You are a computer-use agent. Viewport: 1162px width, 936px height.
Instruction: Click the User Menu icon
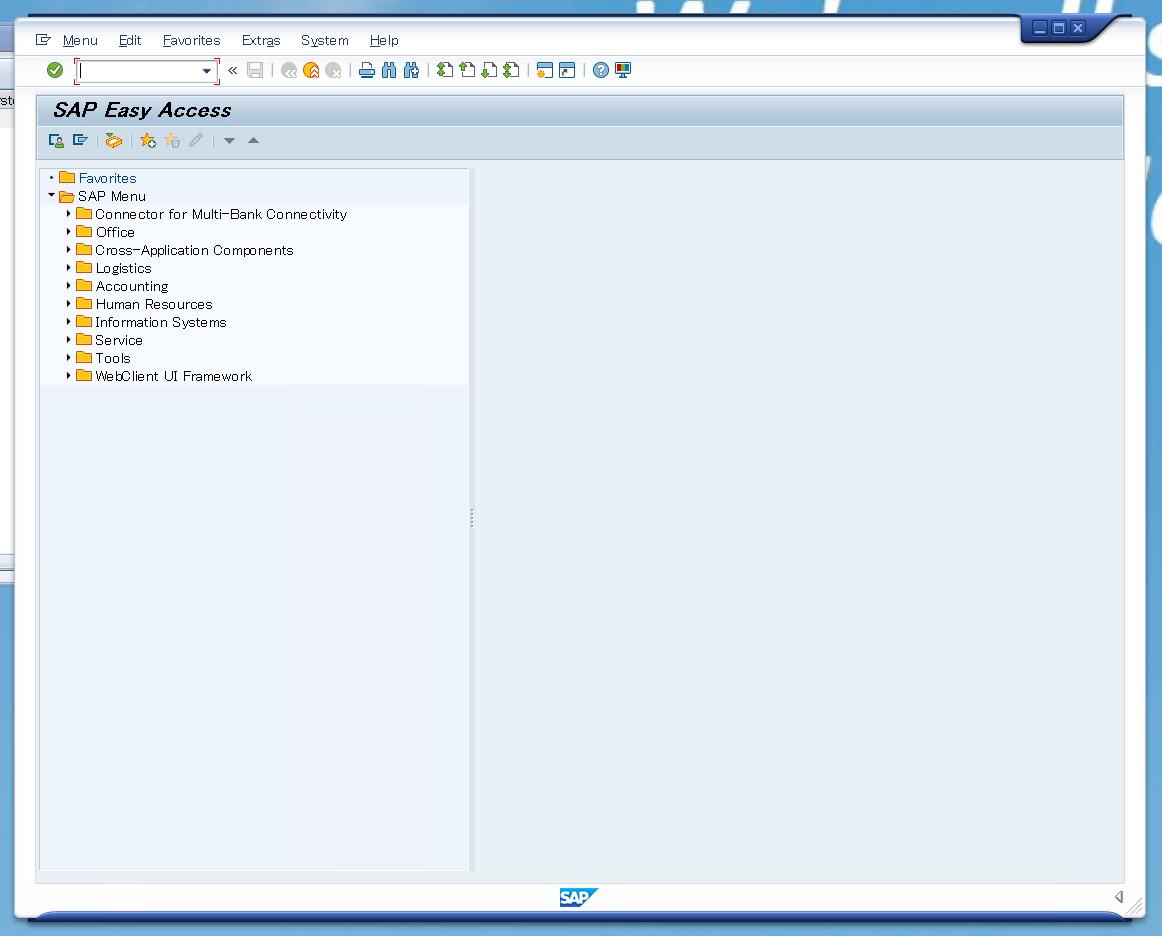tap(56, 141)
